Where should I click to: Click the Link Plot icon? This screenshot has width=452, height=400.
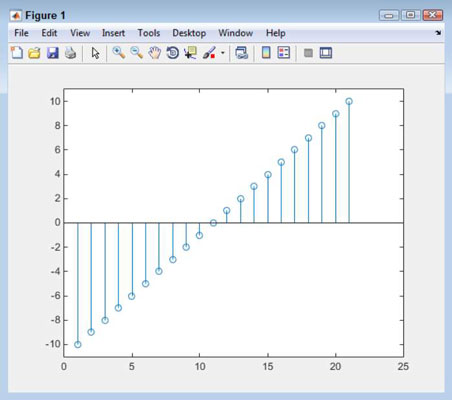pos(242,53)
